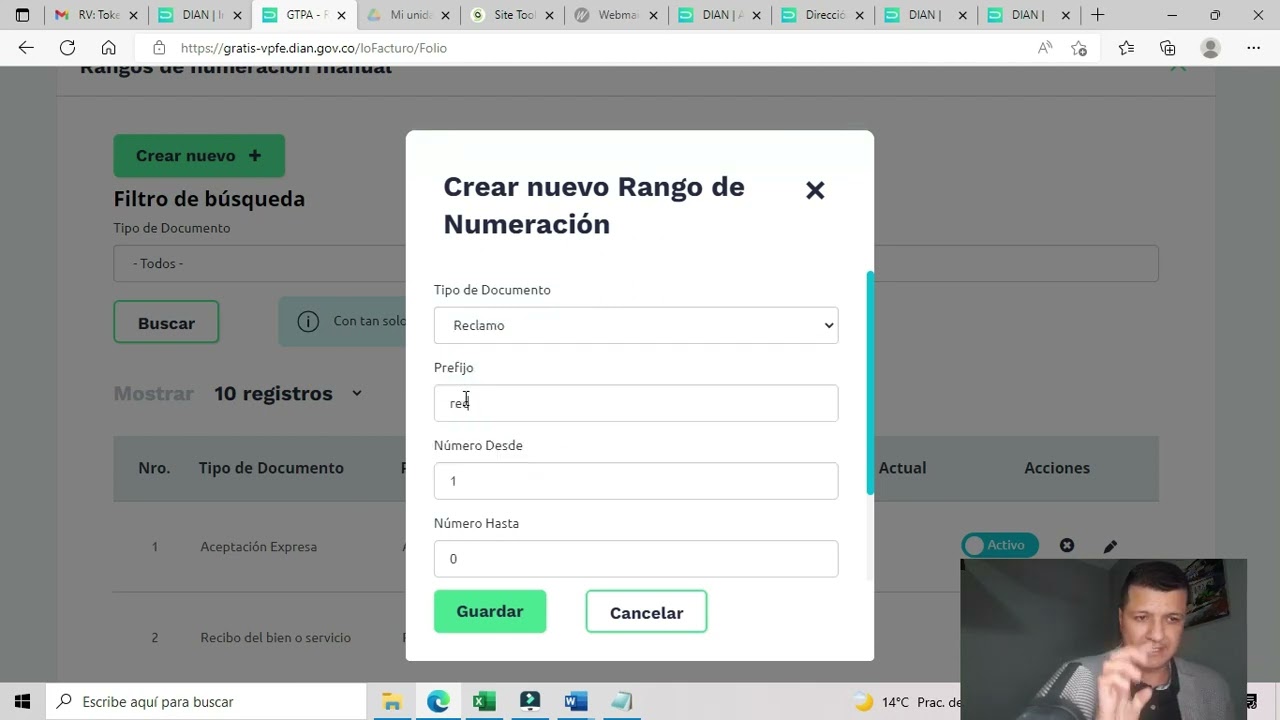Click the info icon in the notice banner
This screenshot has width=1280, height=720.
[x=308, y=321]
